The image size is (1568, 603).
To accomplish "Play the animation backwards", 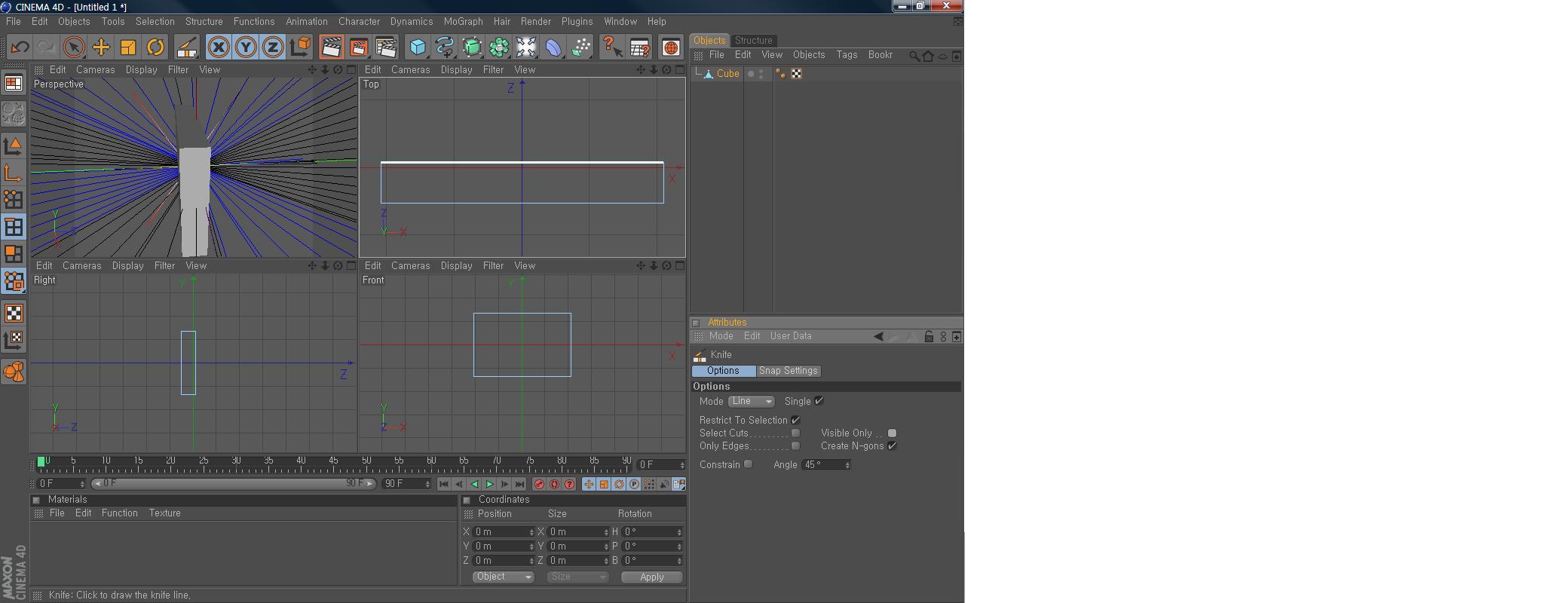I will pyautogui.click(x=474, y=484).
